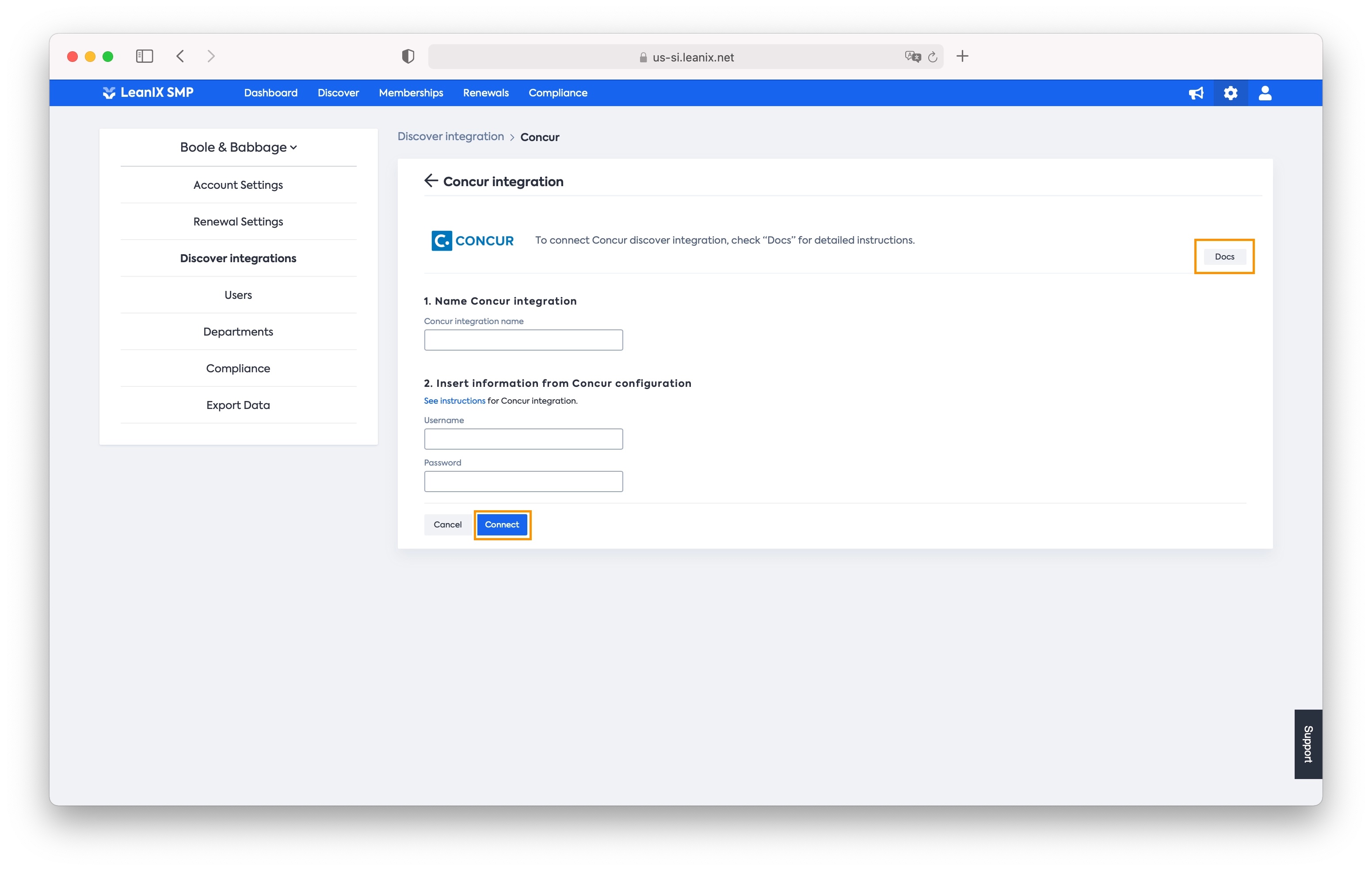Open new tab with plus icon
Viewport: 1372px width, 871px height.
click(962, 56)
